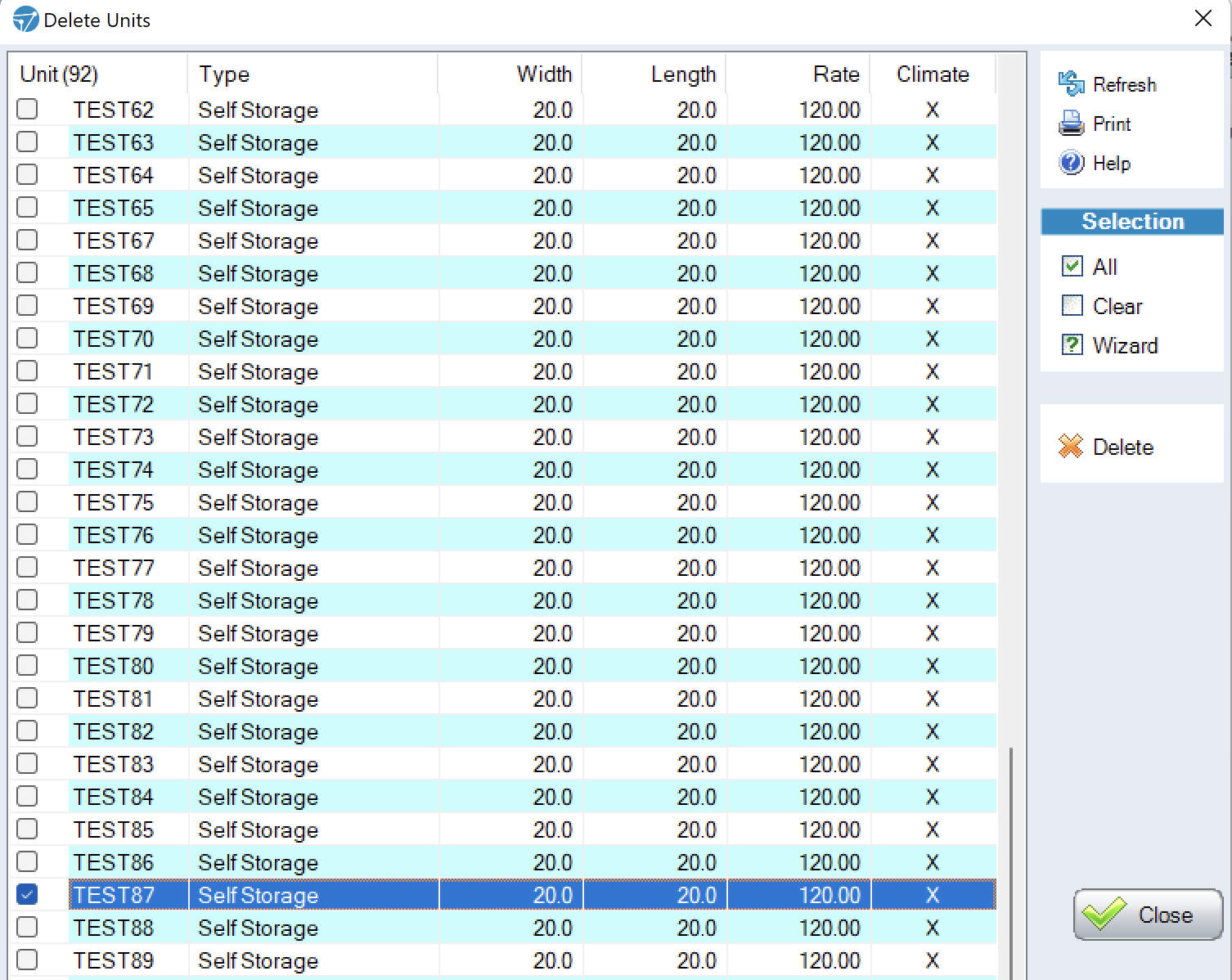Viewport: 1232px width, 980px height.
Task: Select unit name TEST86
Action: (x=113, y=862)
